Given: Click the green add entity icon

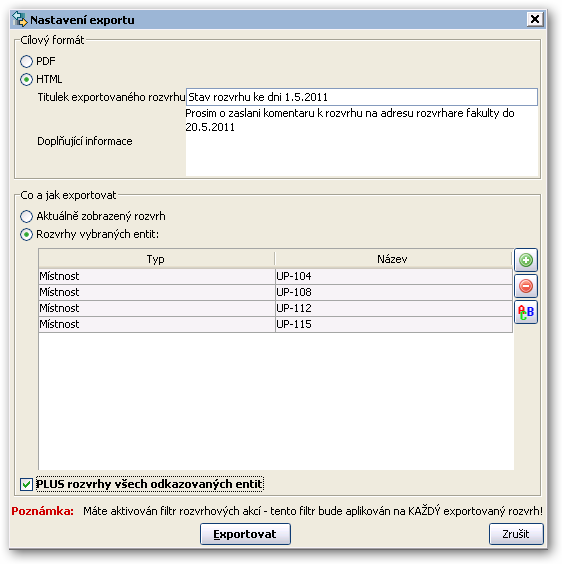Looking at the screenshot, I should click(x=526, y=260).
